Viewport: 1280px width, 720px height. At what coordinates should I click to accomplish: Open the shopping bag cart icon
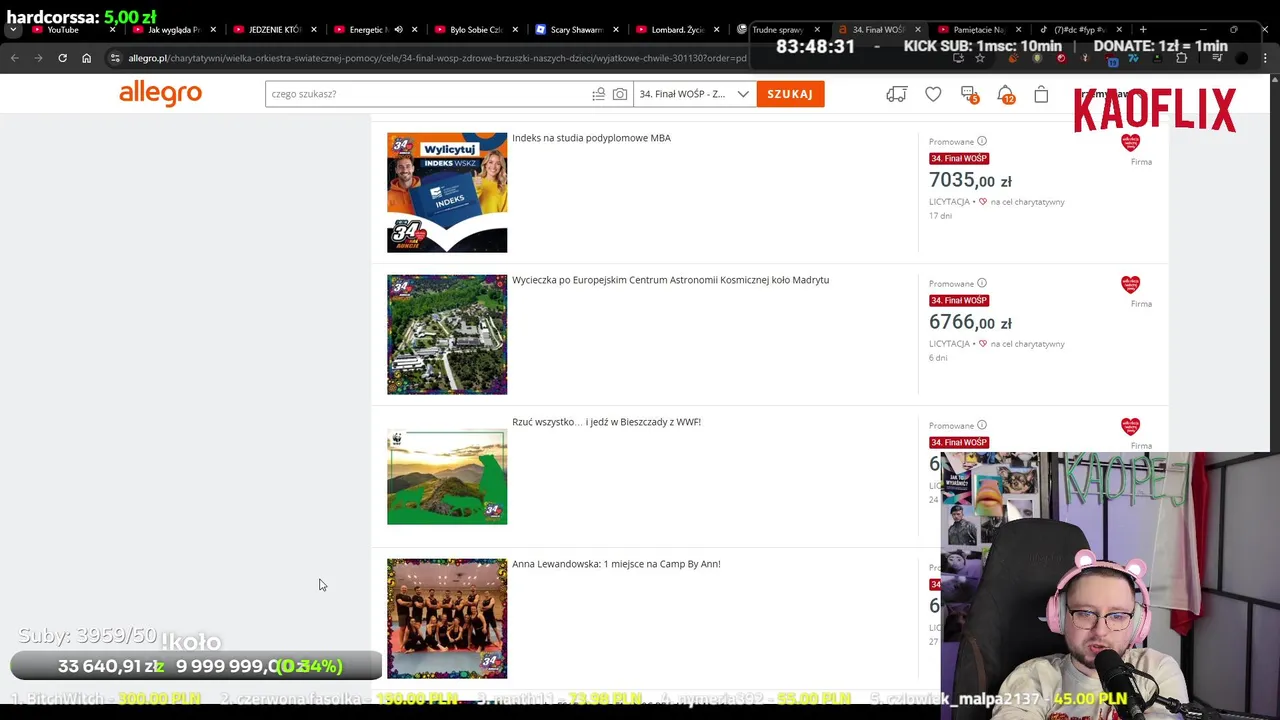tap(1041, 94)
